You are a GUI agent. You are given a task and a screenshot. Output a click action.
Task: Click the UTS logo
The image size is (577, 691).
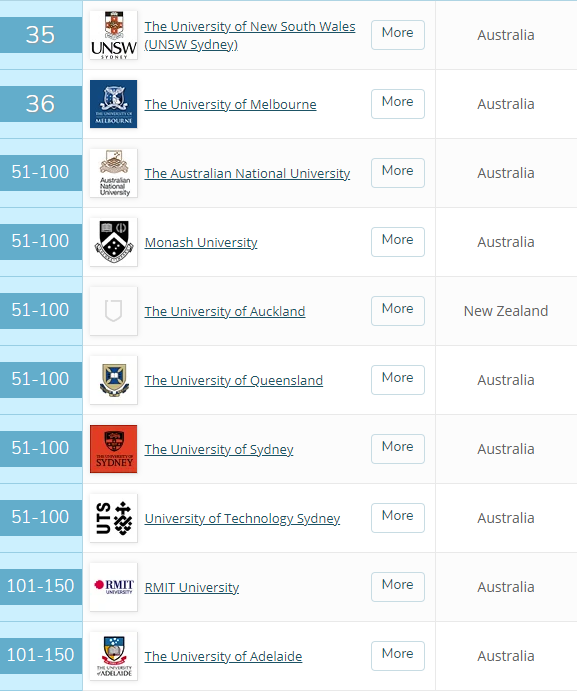[x=113, y=518]
